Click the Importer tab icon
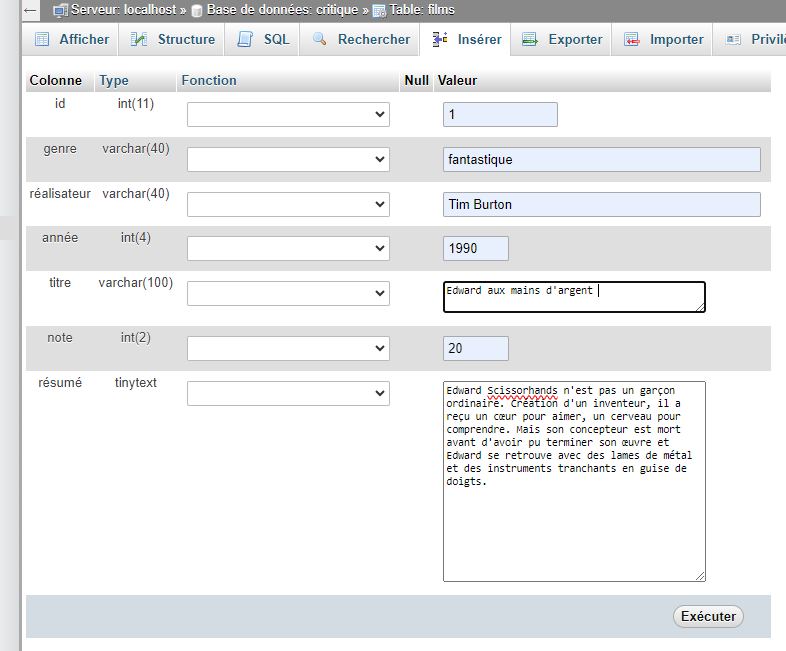 (632, 39)
